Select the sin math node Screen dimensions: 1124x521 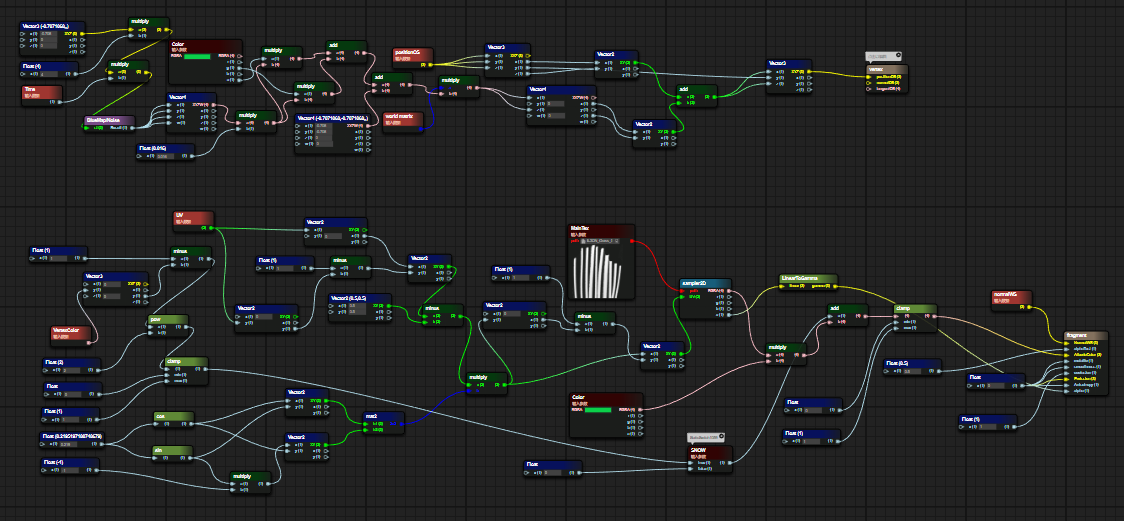(172, 451)
